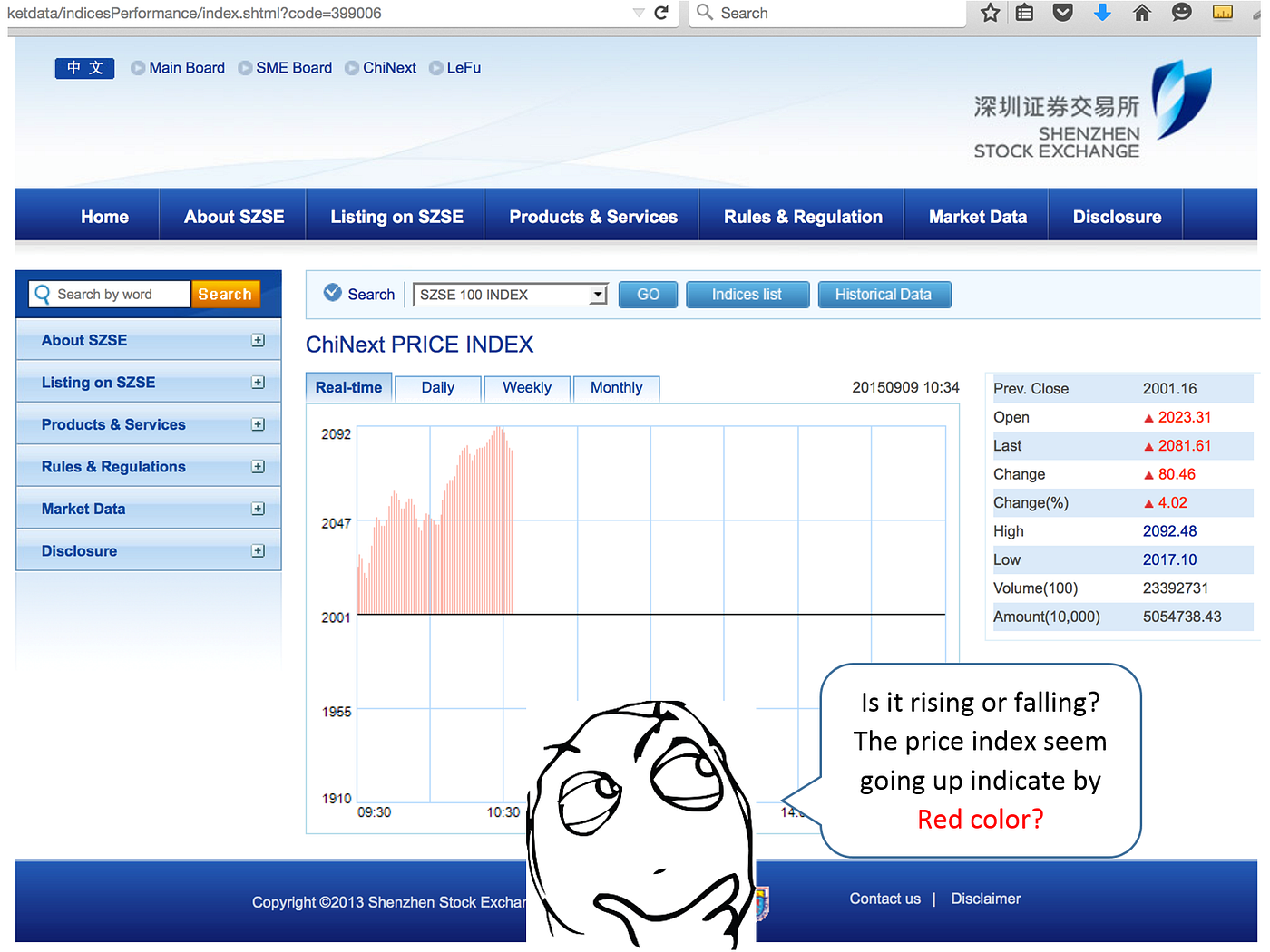
Task: Expand Products & Services in the sidebar
Action: (x=258, y=424)
